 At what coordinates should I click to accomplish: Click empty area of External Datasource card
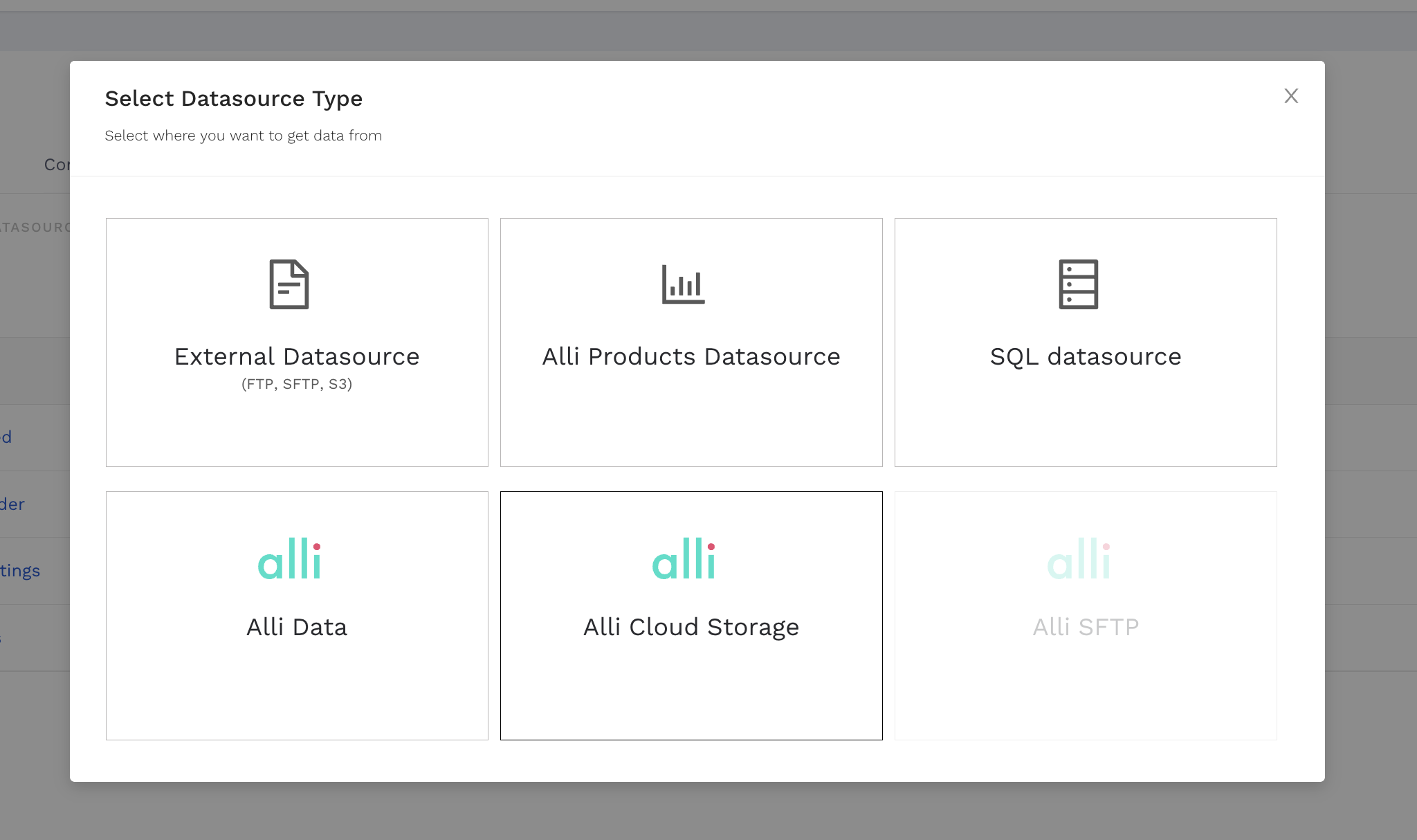tap(297, 432)
